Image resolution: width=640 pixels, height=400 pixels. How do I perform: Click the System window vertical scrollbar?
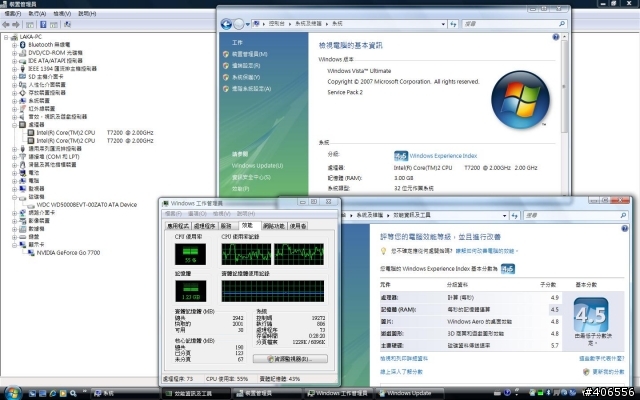(564, 113)
